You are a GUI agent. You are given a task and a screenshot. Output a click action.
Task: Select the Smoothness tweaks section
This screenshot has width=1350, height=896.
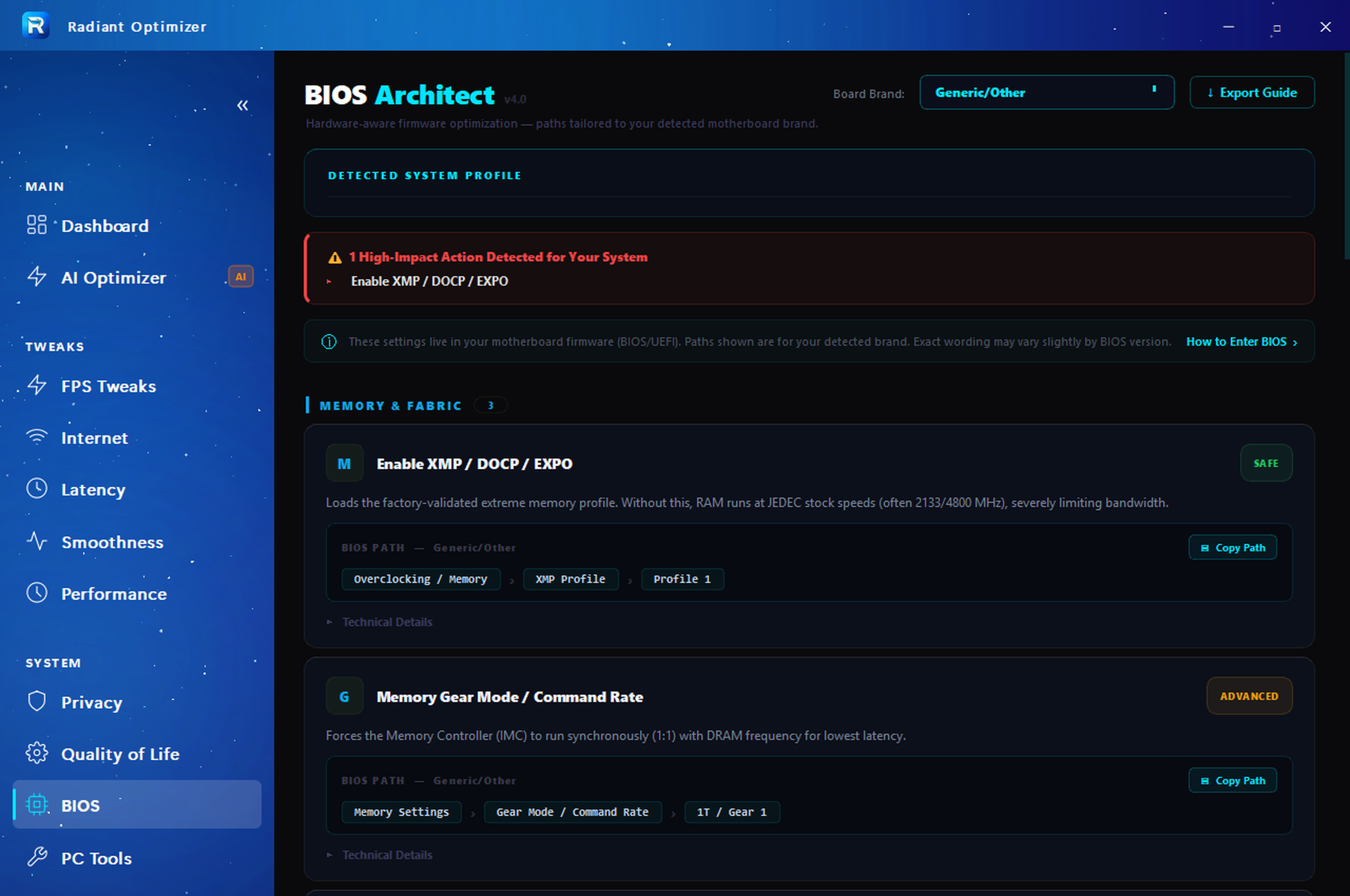click(x=112, y=542)
